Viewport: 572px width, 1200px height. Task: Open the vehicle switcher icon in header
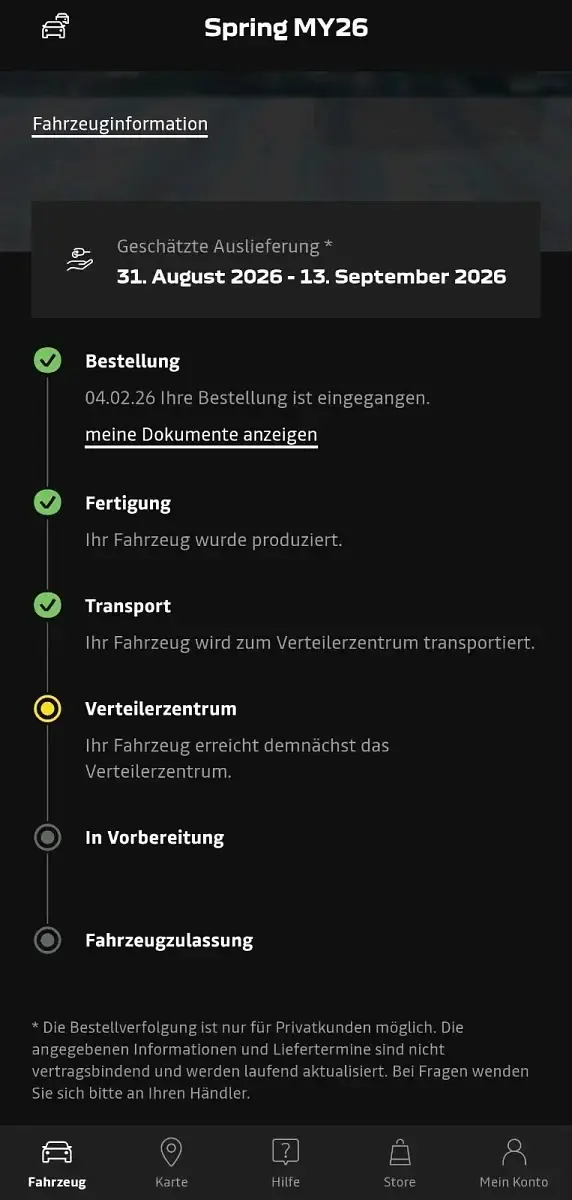[55, 26]
